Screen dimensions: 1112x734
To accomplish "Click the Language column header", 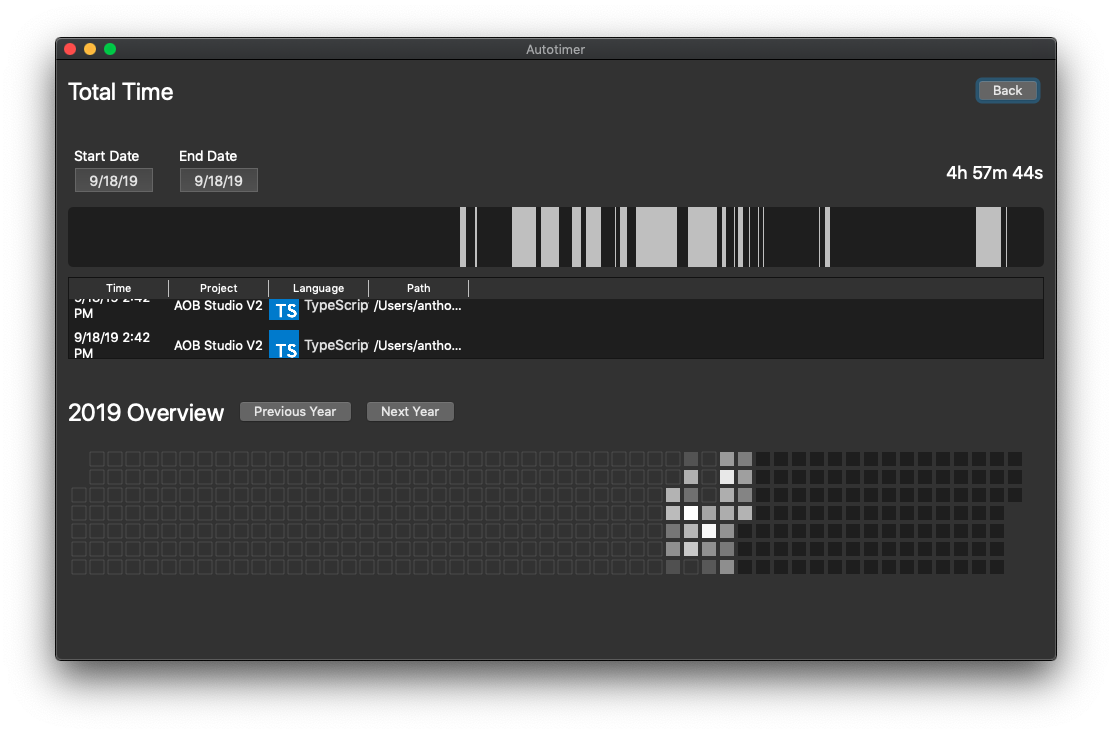I will (318, 288).
